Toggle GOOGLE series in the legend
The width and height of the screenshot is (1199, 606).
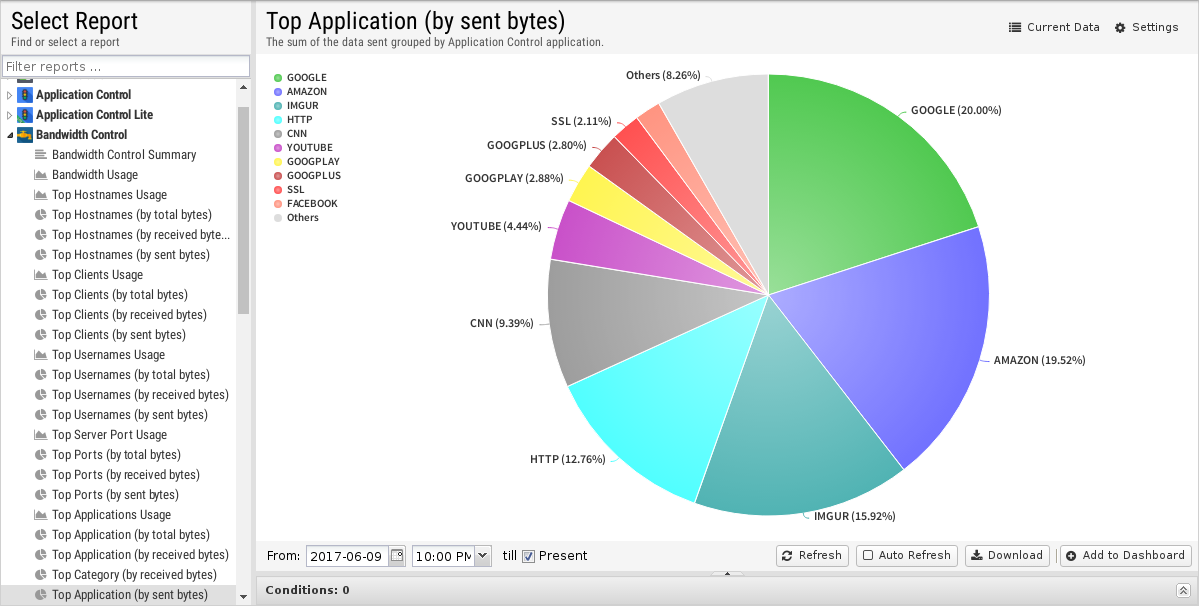tap(301, 78)
